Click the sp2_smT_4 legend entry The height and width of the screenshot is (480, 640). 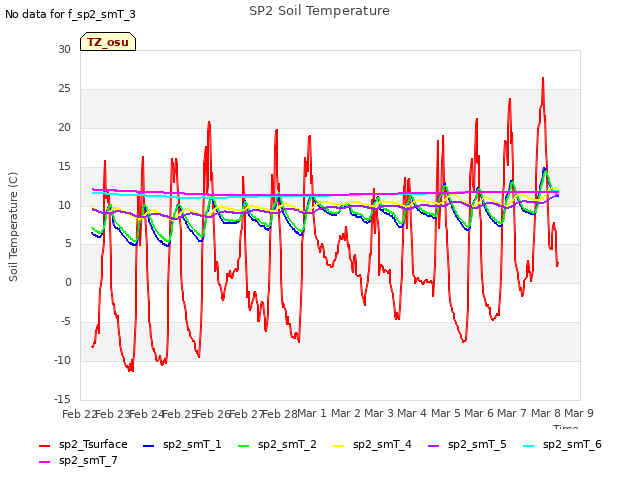pos(372,444)
